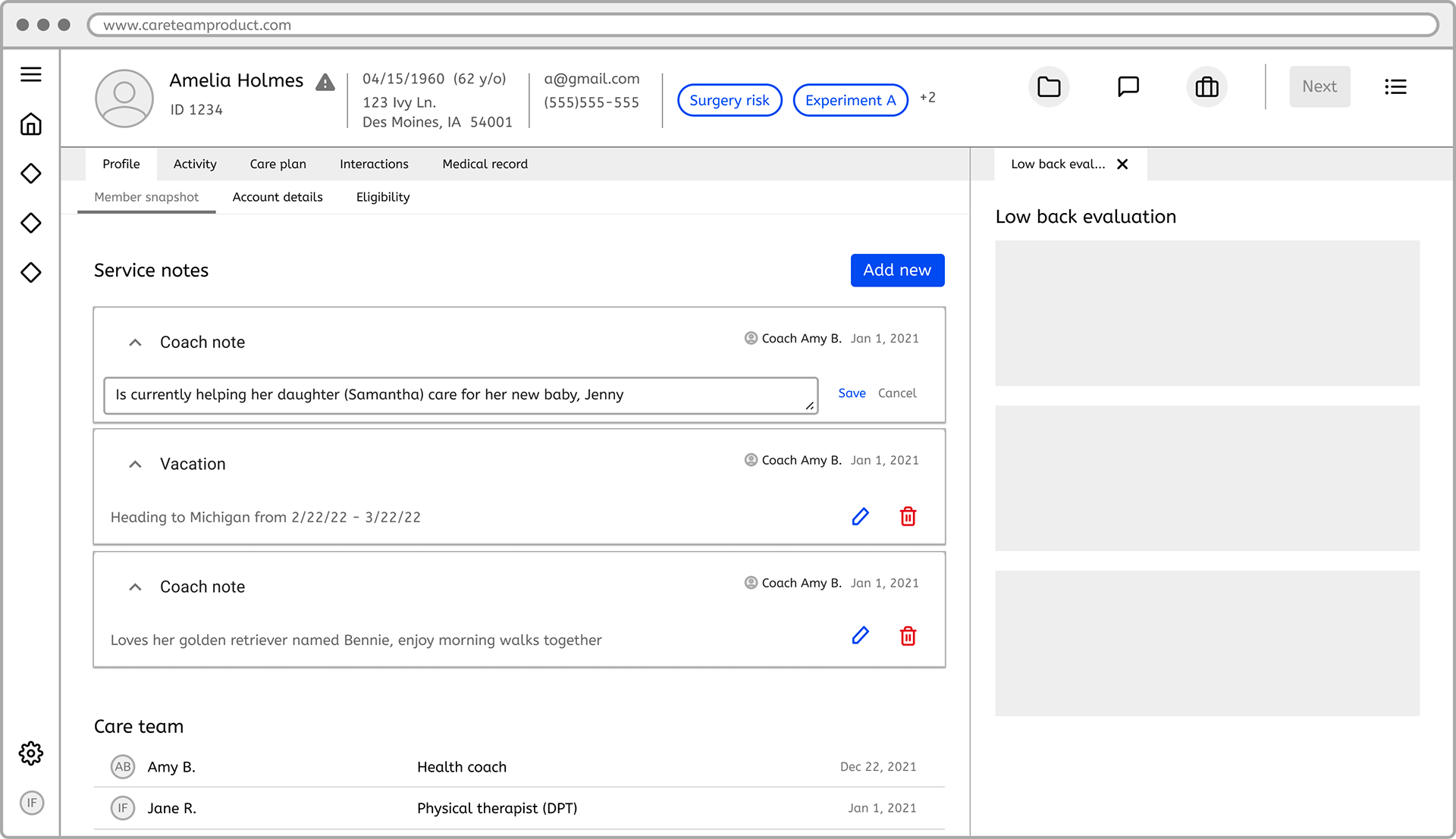The width and height of the screenshot is (1456, 839).
Task: Open the briefcase icon in the header
Action: coord(1207,86)
